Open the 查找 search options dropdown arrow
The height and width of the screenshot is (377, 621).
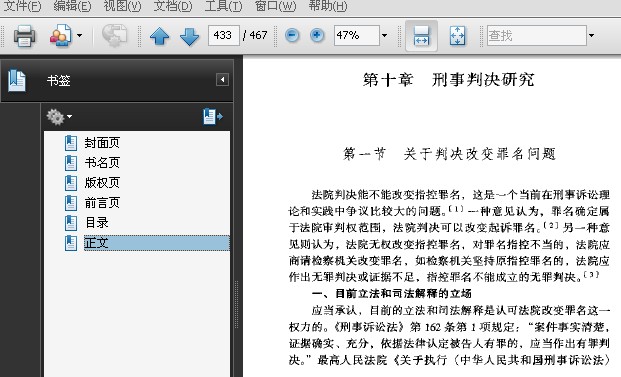591,36
